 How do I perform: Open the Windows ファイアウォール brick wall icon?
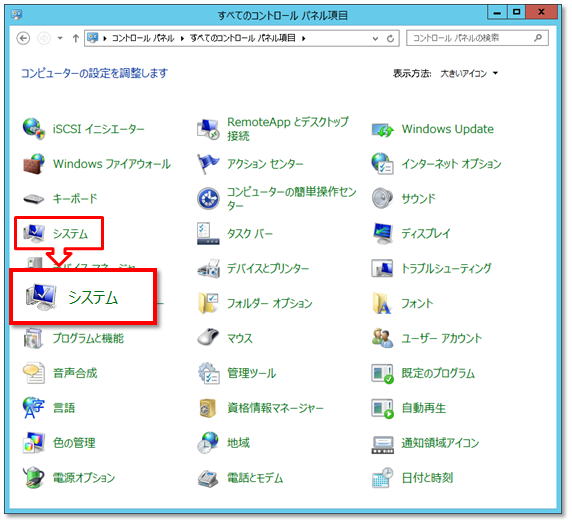[34, 164]
